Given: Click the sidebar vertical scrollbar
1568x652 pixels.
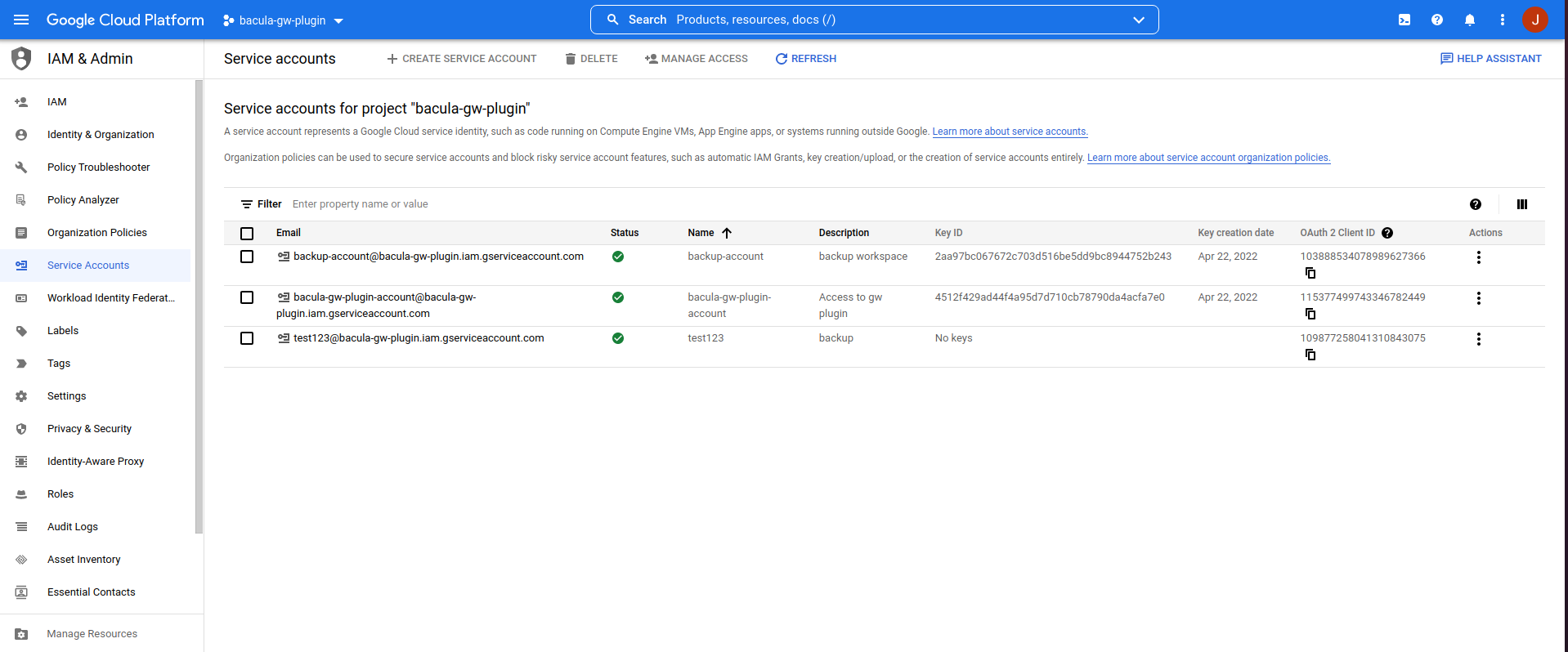Looking at the screenshot, I should (x=199, y=307).
